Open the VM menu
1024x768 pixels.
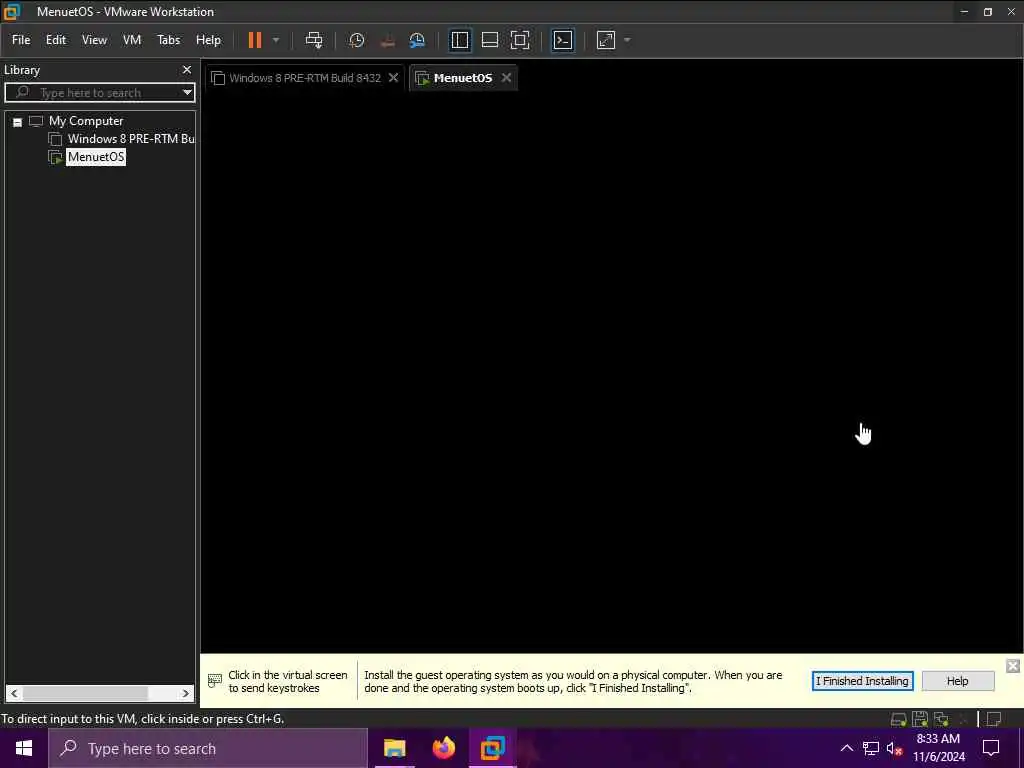point(132,40)
